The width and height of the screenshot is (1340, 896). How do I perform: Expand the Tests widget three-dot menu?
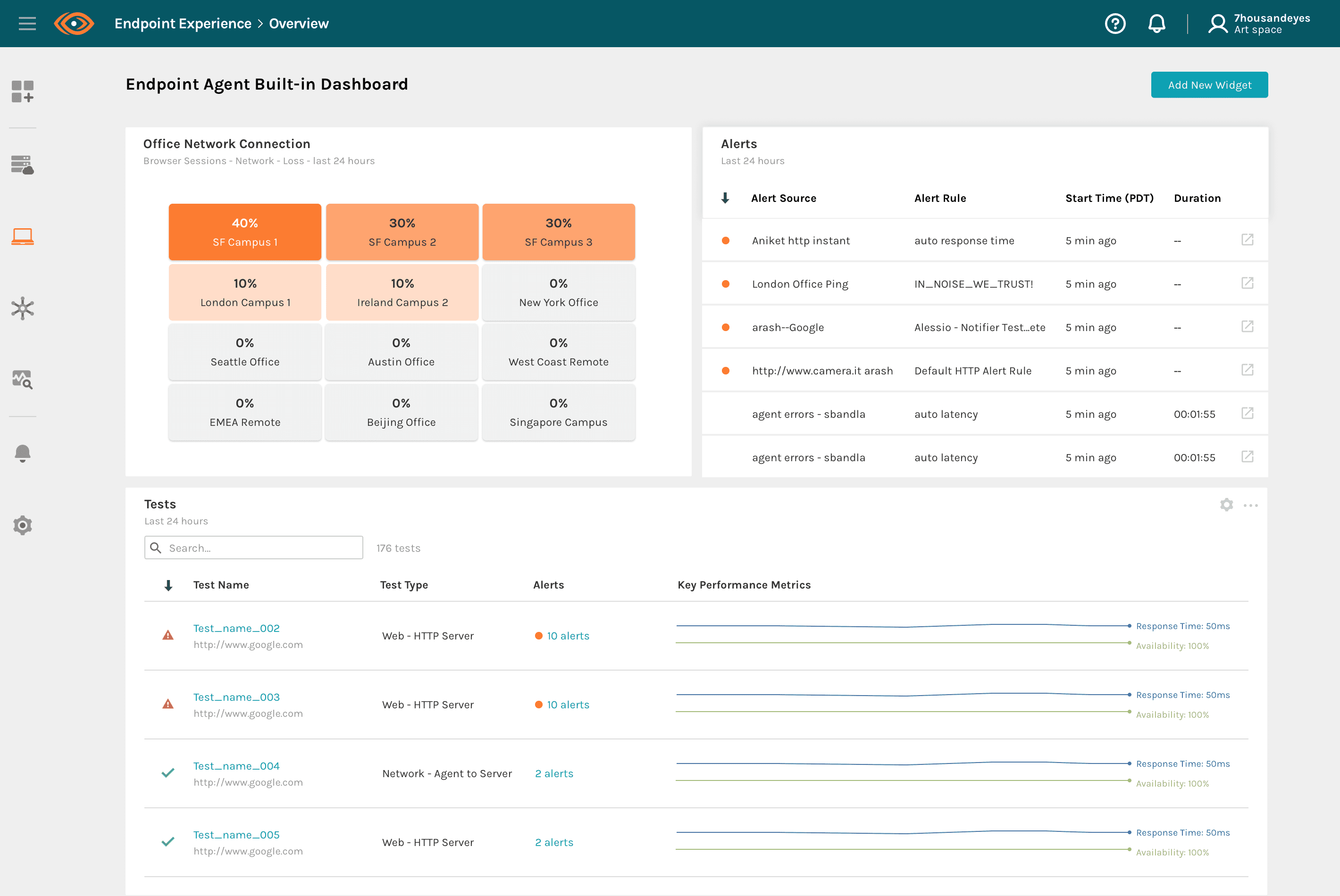1250,505
